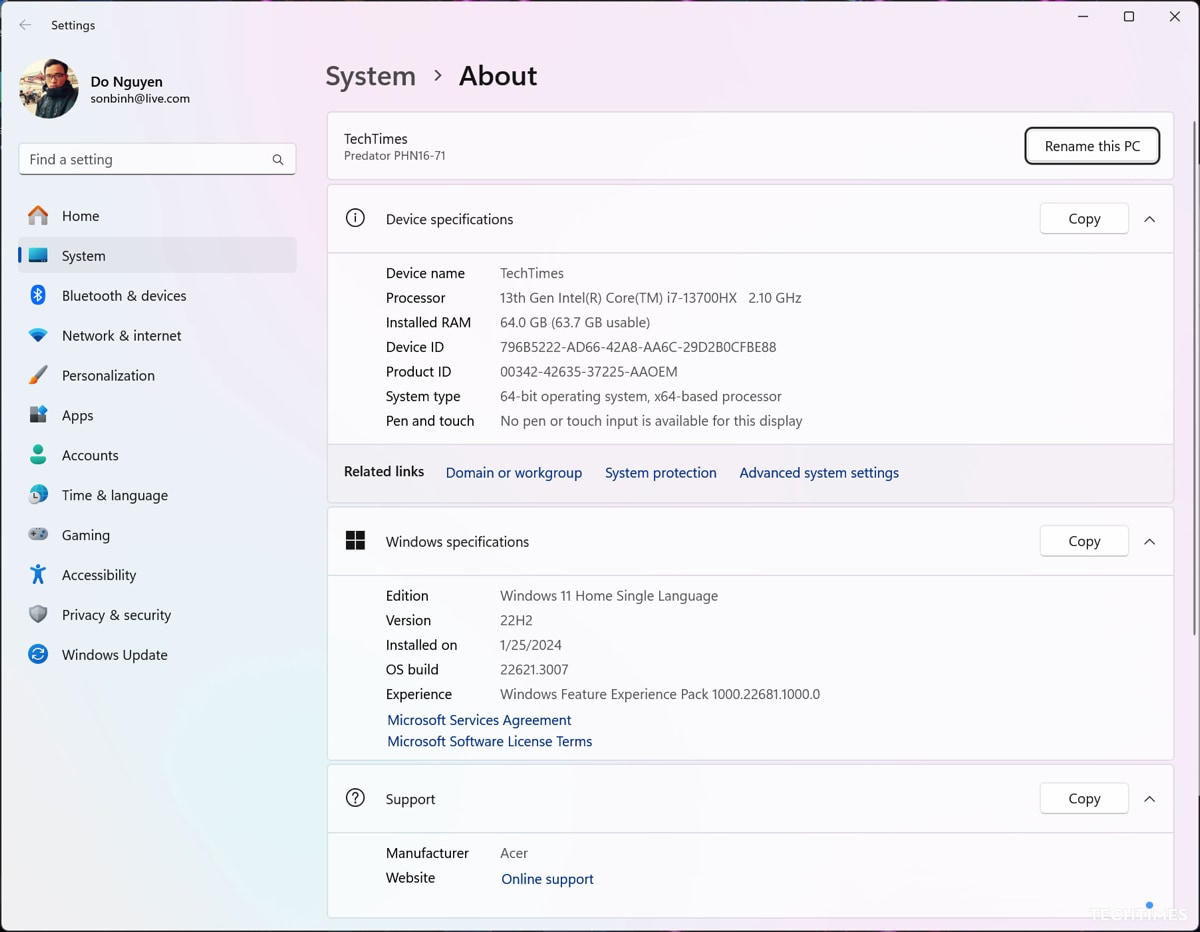Click the Network wifi icon
The image size is (1200, 932).
click(38, 335)
